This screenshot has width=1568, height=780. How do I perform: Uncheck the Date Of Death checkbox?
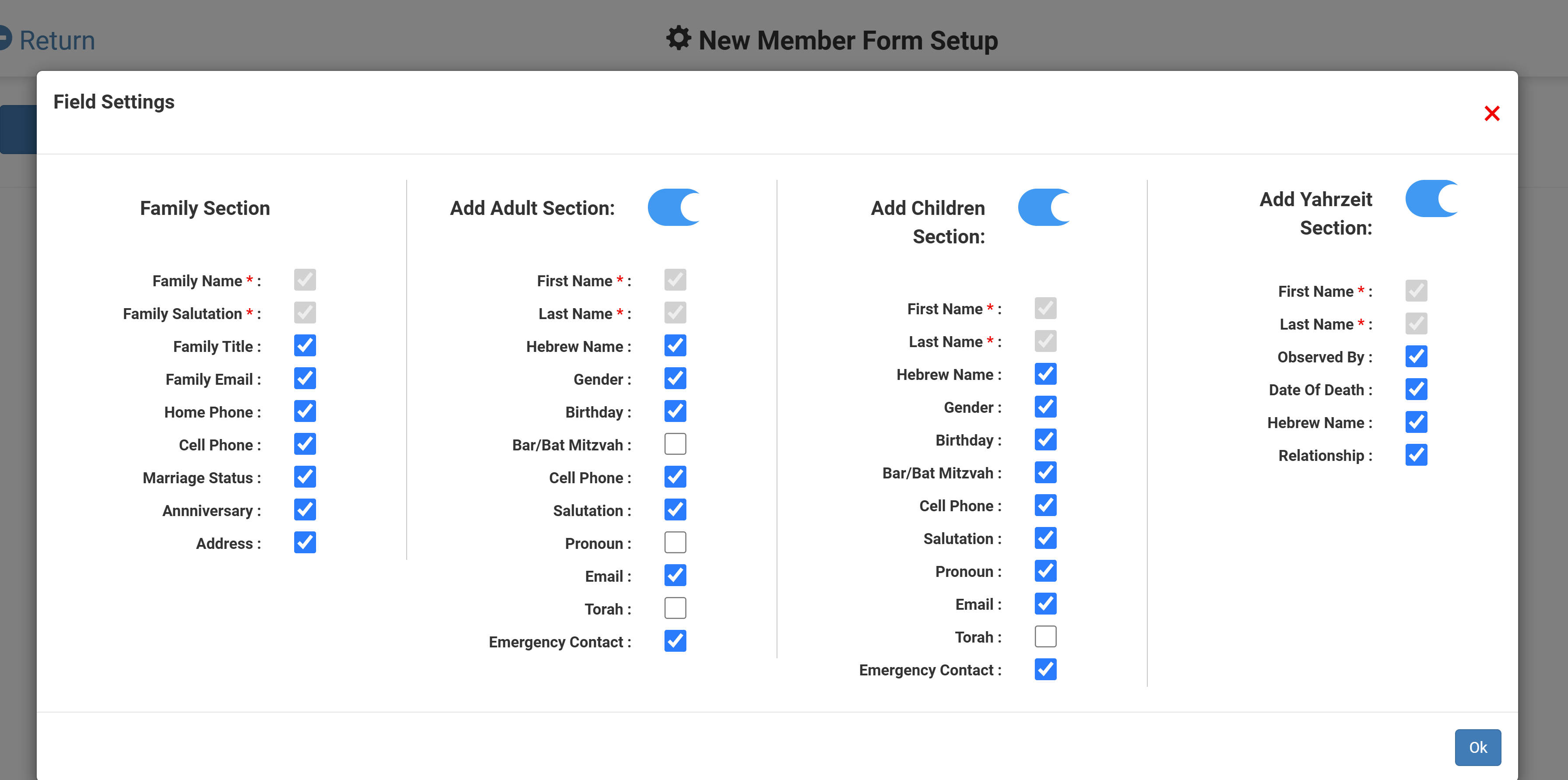coord(1416,389)
